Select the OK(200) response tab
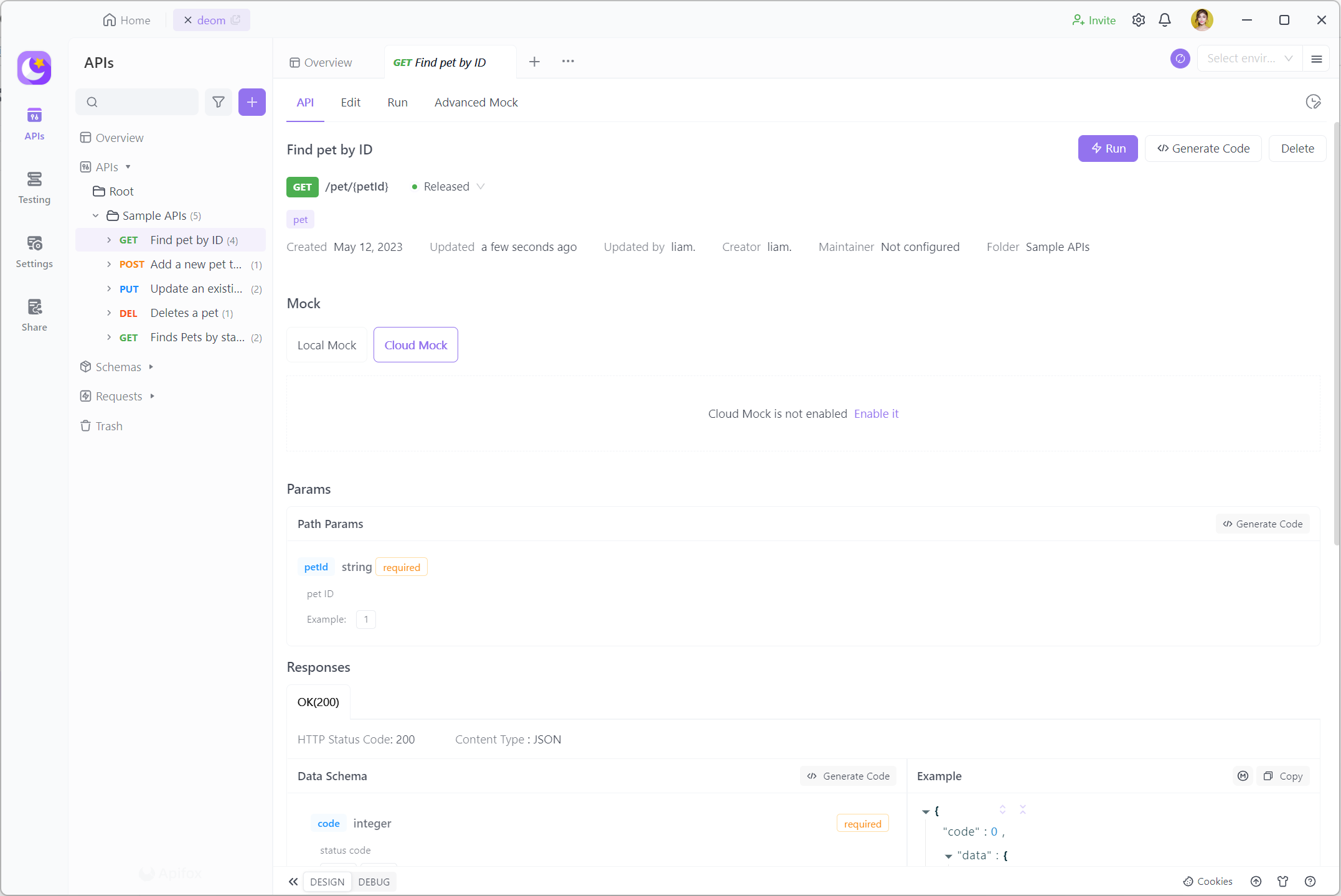This screenshot has height=896, width=1341. tap(318, 702)
